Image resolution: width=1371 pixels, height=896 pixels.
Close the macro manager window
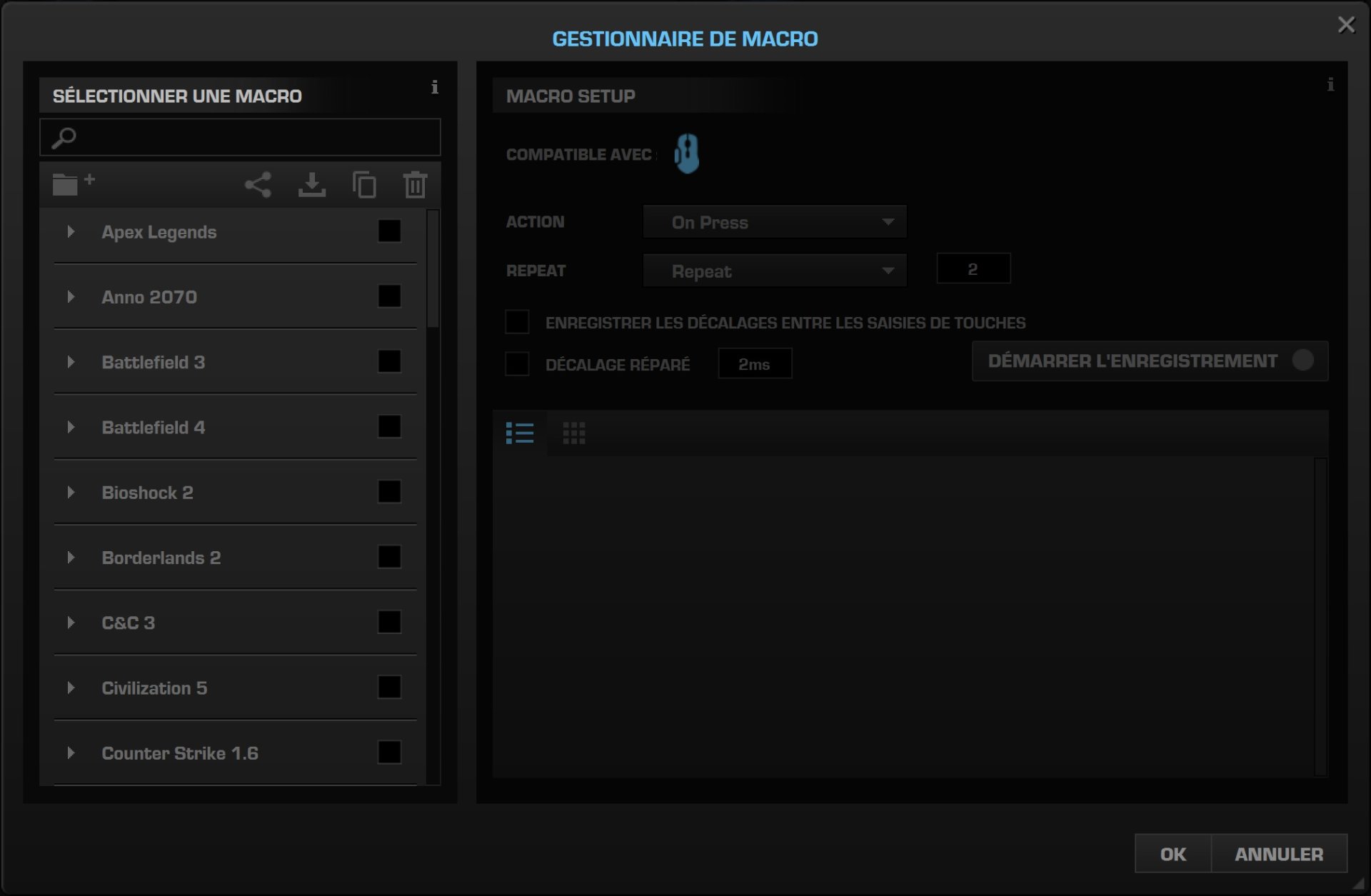click(1346, 25)
